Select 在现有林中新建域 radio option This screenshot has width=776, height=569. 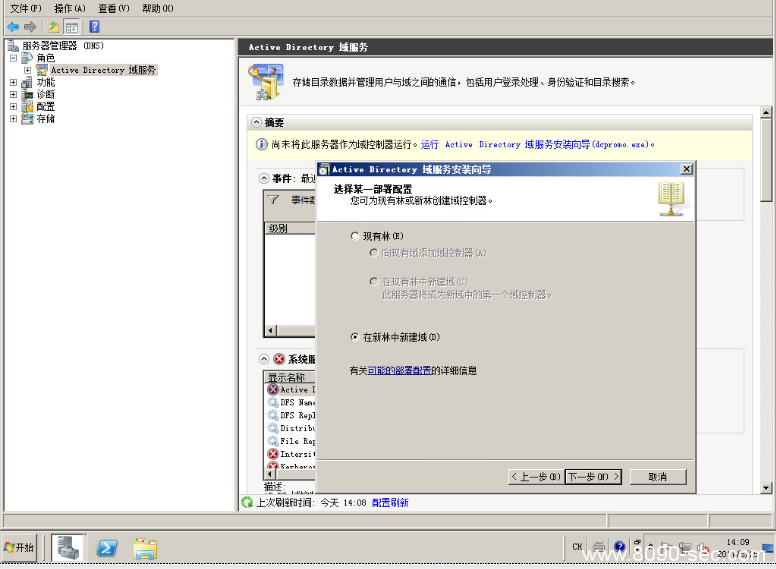pos(374,282)
